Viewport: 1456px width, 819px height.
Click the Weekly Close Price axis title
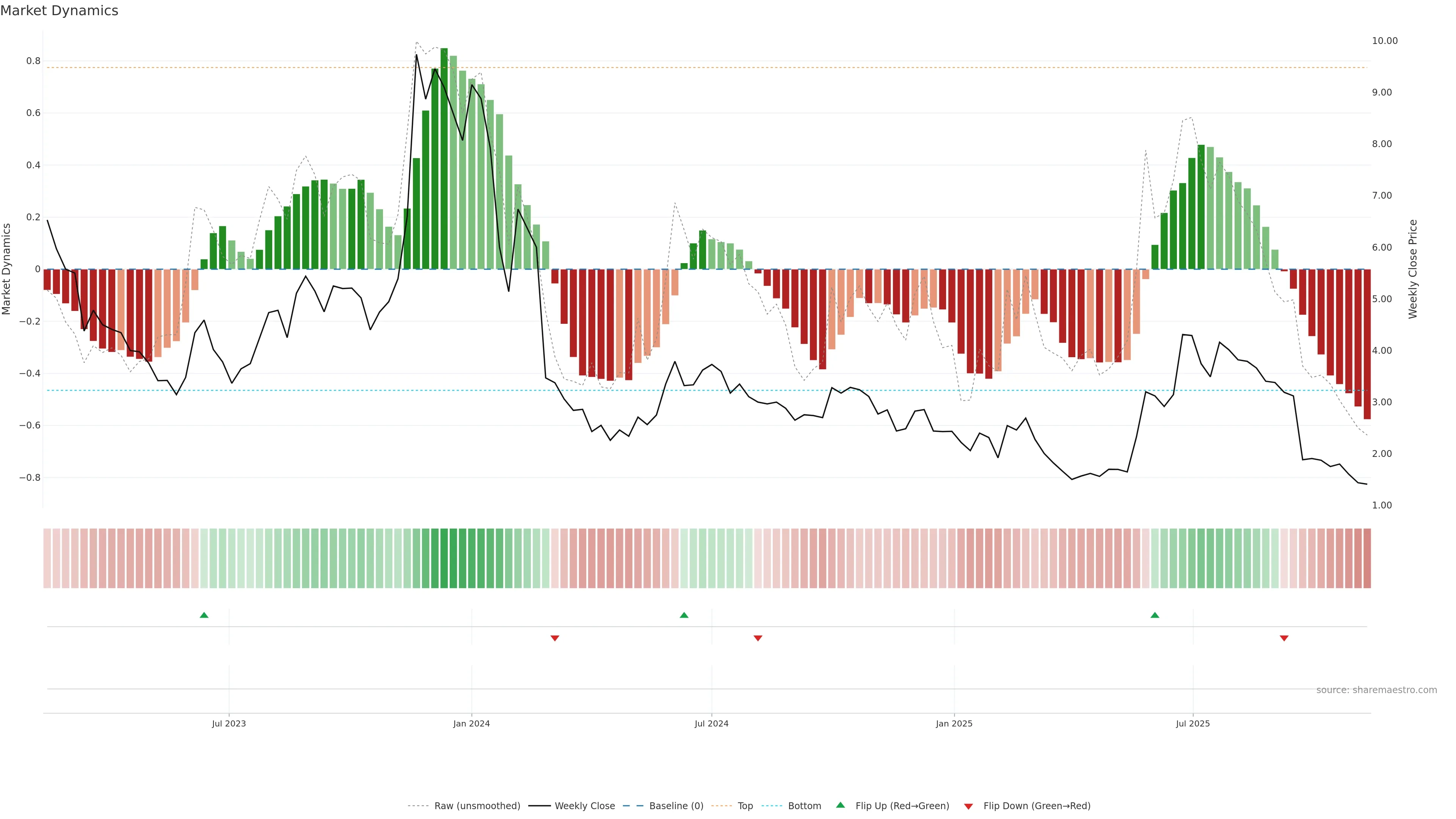pos(1413,269)
